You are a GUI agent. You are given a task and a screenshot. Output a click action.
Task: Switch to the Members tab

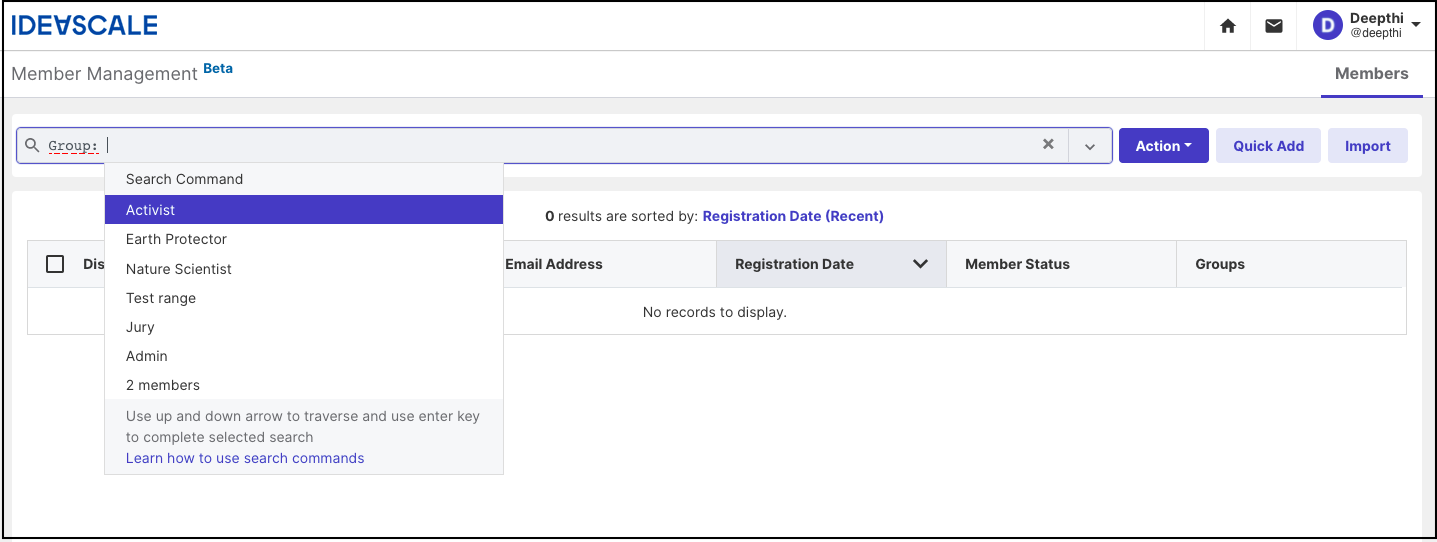1371,74
